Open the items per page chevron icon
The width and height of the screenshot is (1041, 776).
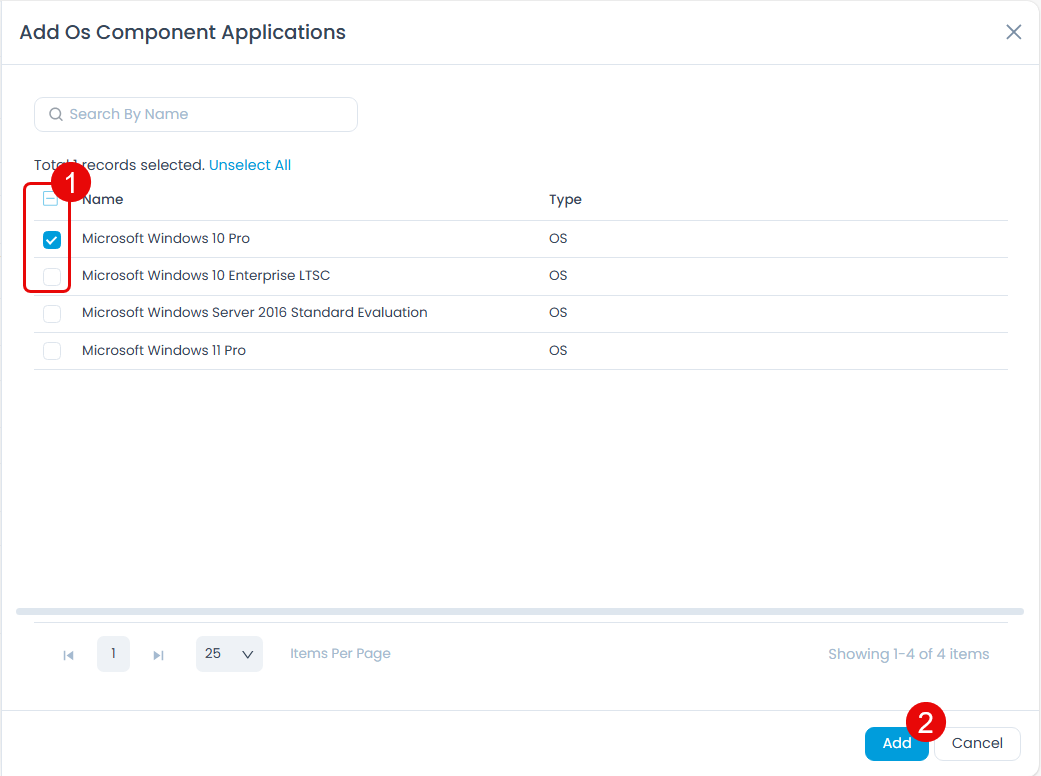[247, 654]
